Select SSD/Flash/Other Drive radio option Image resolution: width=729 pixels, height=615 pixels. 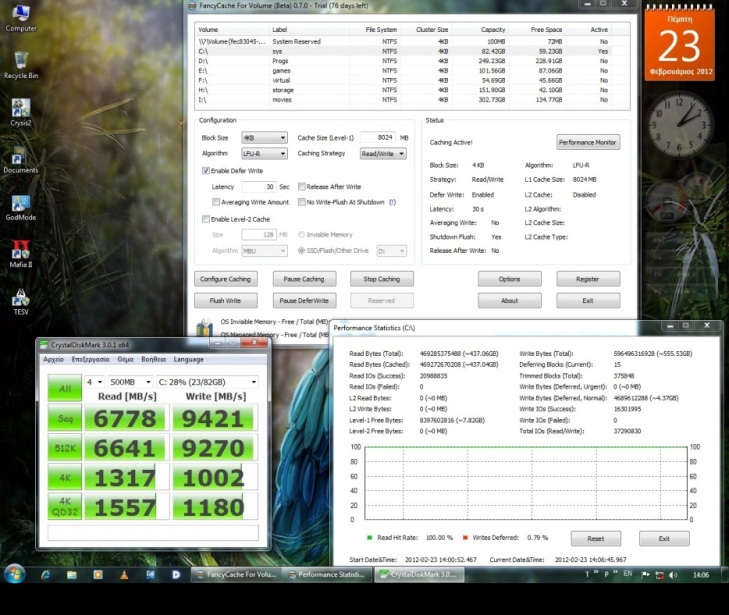pyautogui.click(x=301, y=251)
